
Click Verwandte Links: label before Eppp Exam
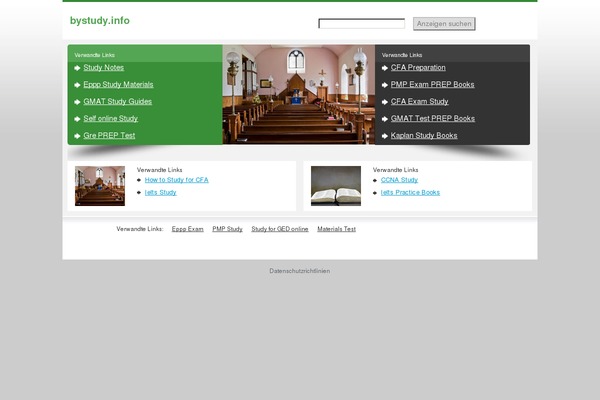[140, 229]
